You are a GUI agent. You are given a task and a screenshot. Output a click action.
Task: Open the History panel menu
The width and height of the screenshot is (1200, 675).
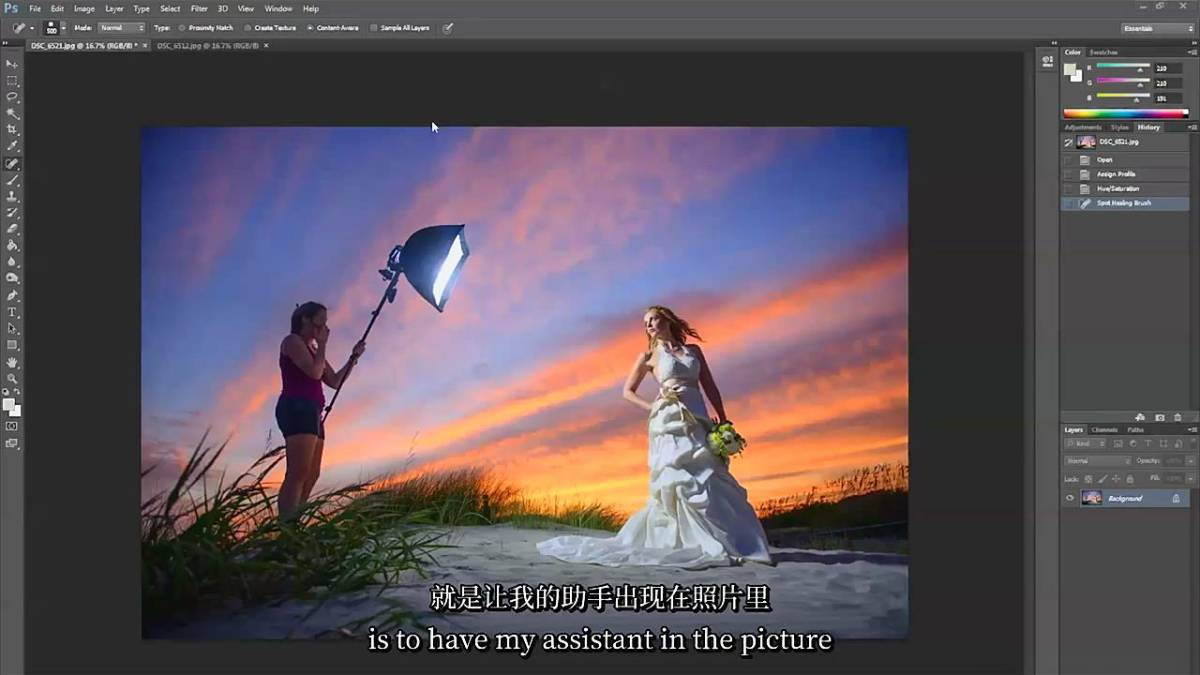[x=1190, y=127]
